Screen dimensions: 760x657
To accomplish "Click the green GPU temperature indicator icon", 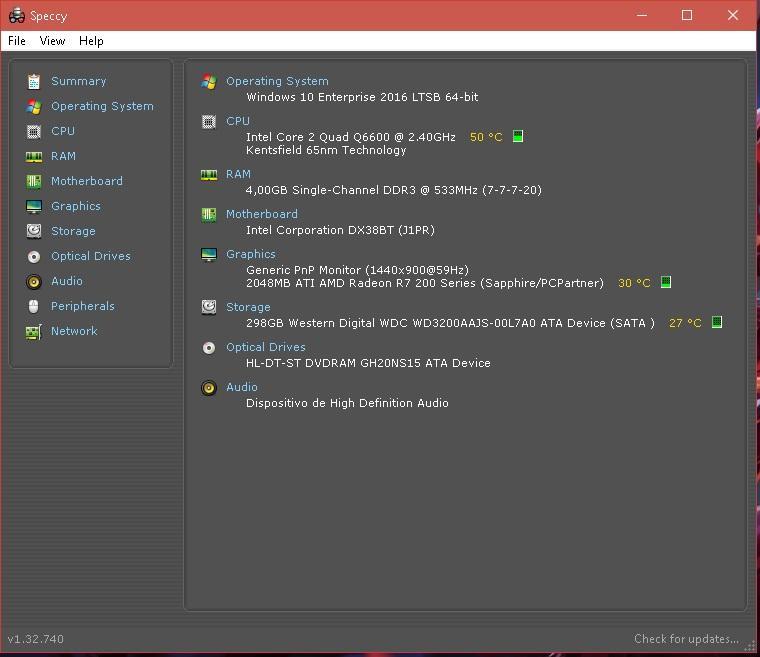I will coord(666,282).
